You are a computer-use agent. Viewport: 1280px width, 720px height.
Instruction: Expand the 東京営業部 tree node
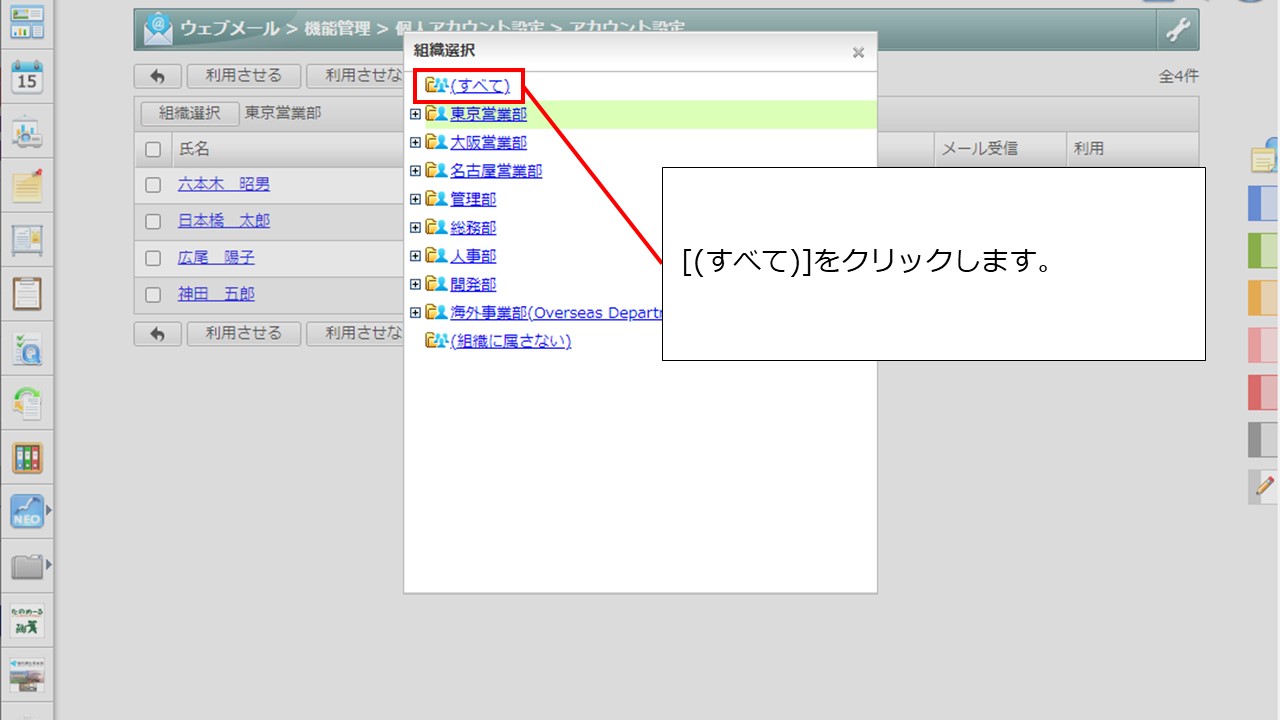coord(415,114)
